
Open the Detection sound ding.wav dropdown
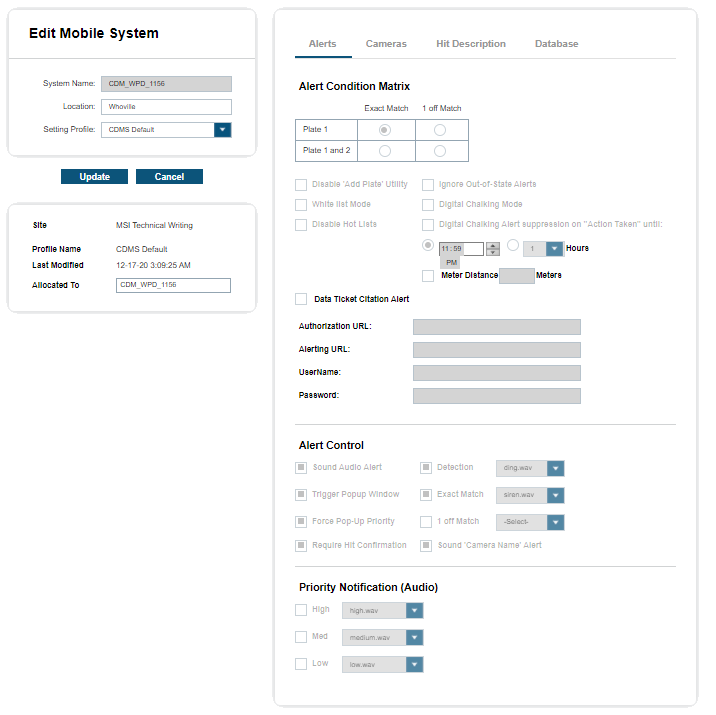[x=556, y=468]
